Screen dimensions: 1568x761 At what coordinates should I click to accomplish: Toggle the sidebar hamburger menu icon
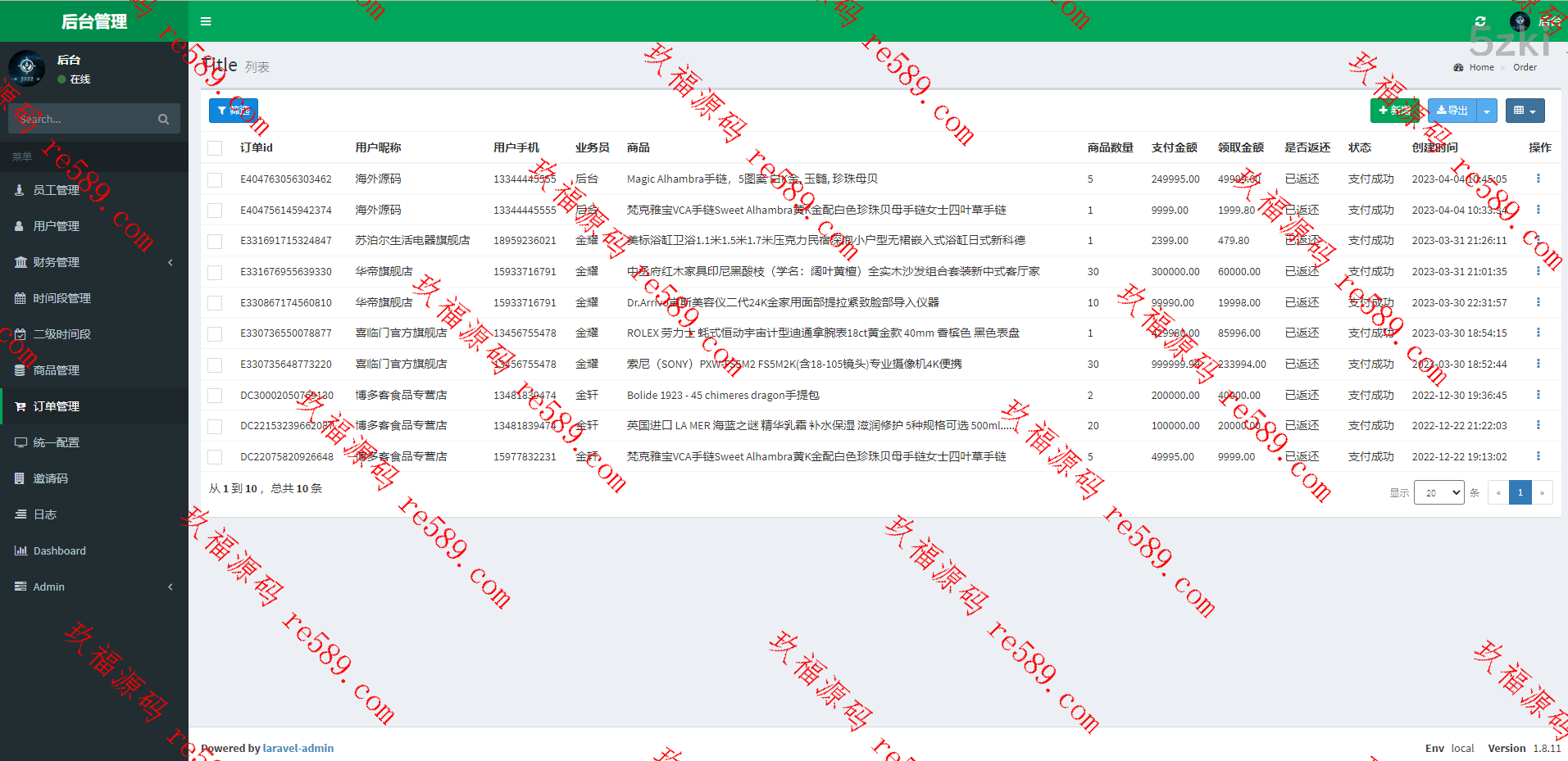coord(206,21)
